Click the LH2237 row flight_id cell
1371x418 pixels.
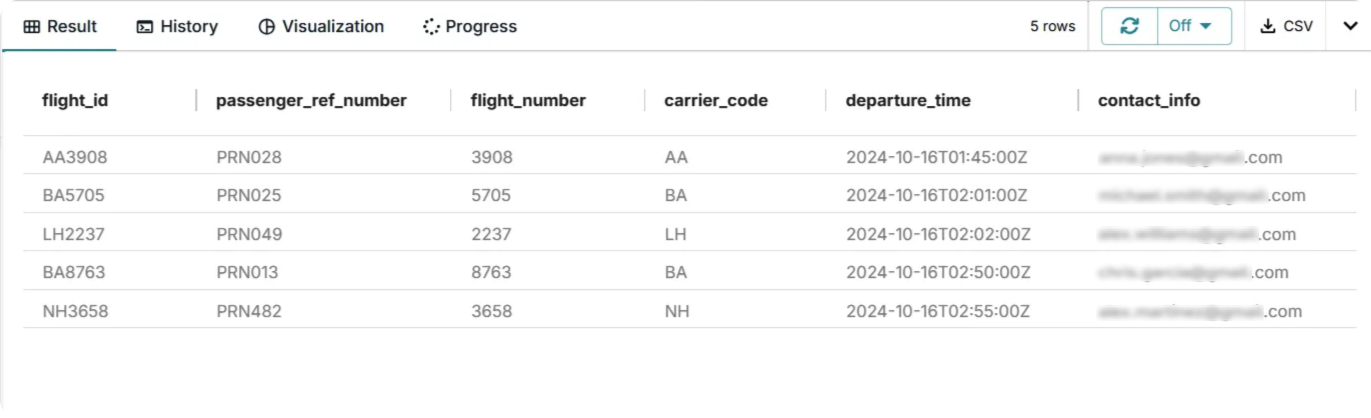click(74, 234)
